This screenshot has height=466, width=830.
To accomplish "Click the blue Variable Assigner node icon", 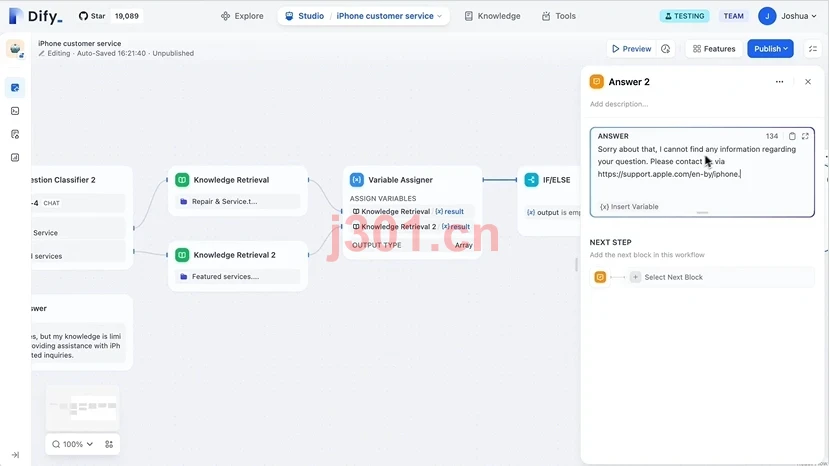I will coord(357,180).
